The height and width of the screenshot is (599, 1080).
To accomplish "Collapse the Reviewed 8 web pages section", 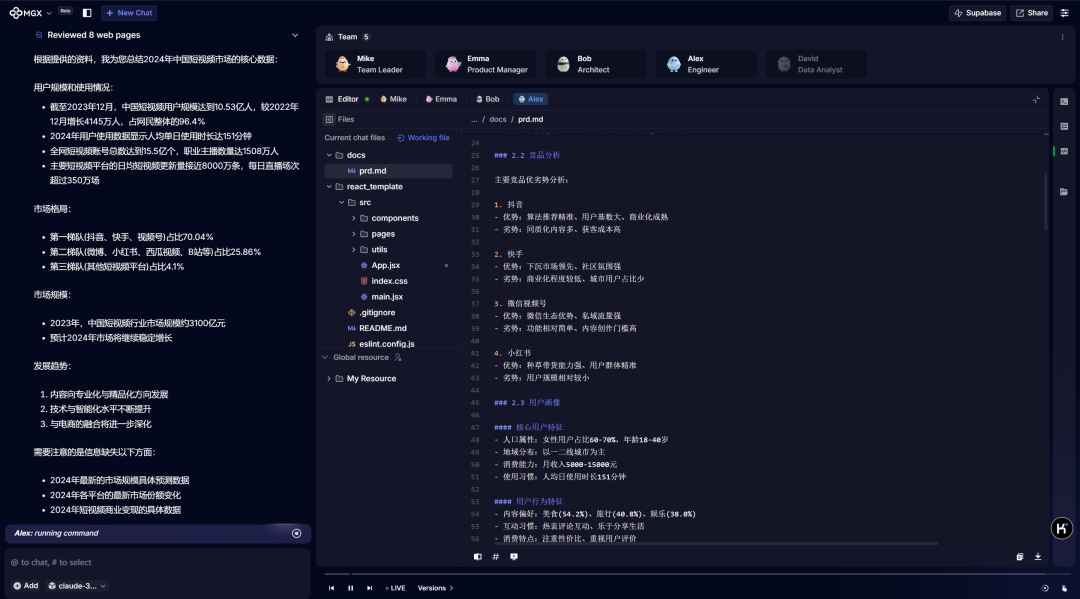I will [x=295, y=35].
